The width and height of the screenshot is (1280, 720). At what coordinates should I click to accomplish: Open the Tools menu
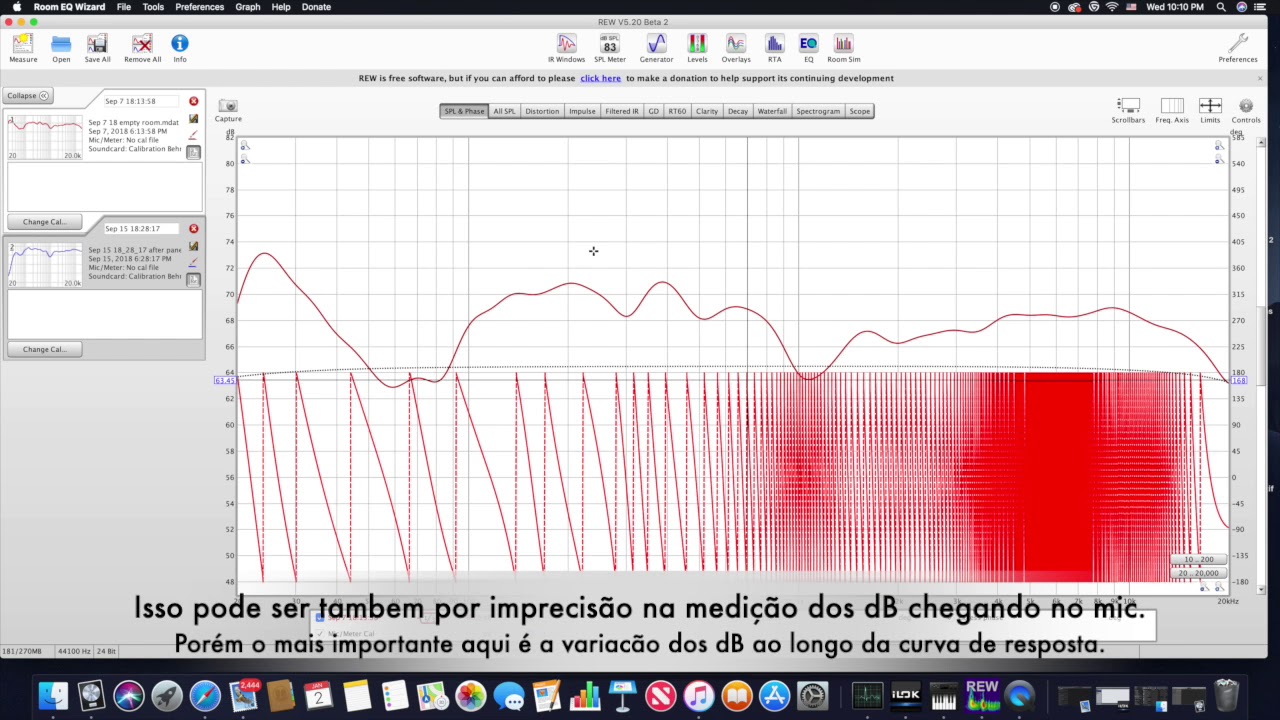pos(153,7)
